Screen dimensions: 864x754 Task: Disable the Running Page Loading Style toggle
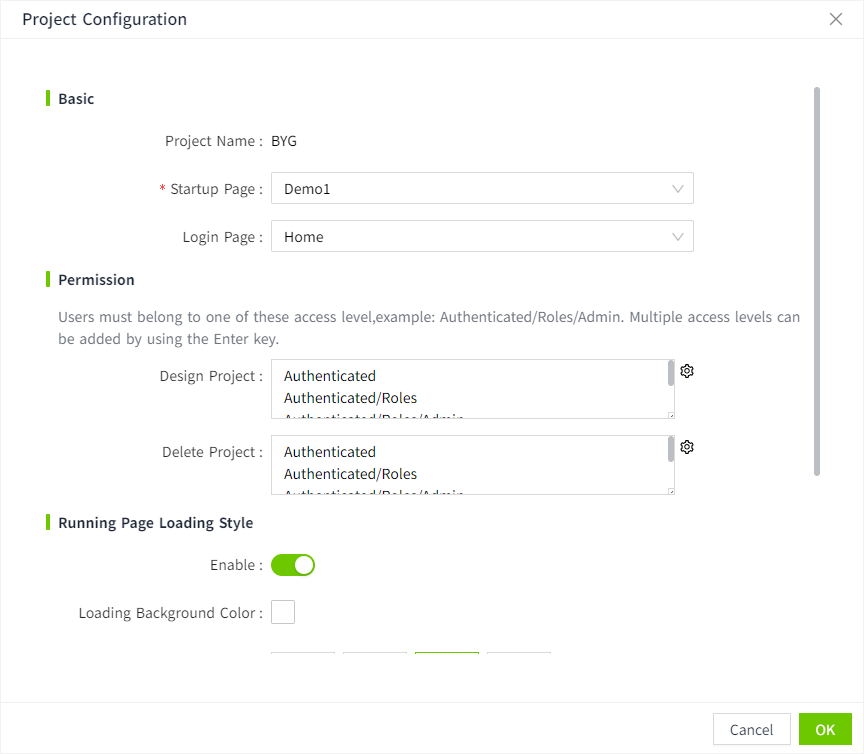[293, 565]
